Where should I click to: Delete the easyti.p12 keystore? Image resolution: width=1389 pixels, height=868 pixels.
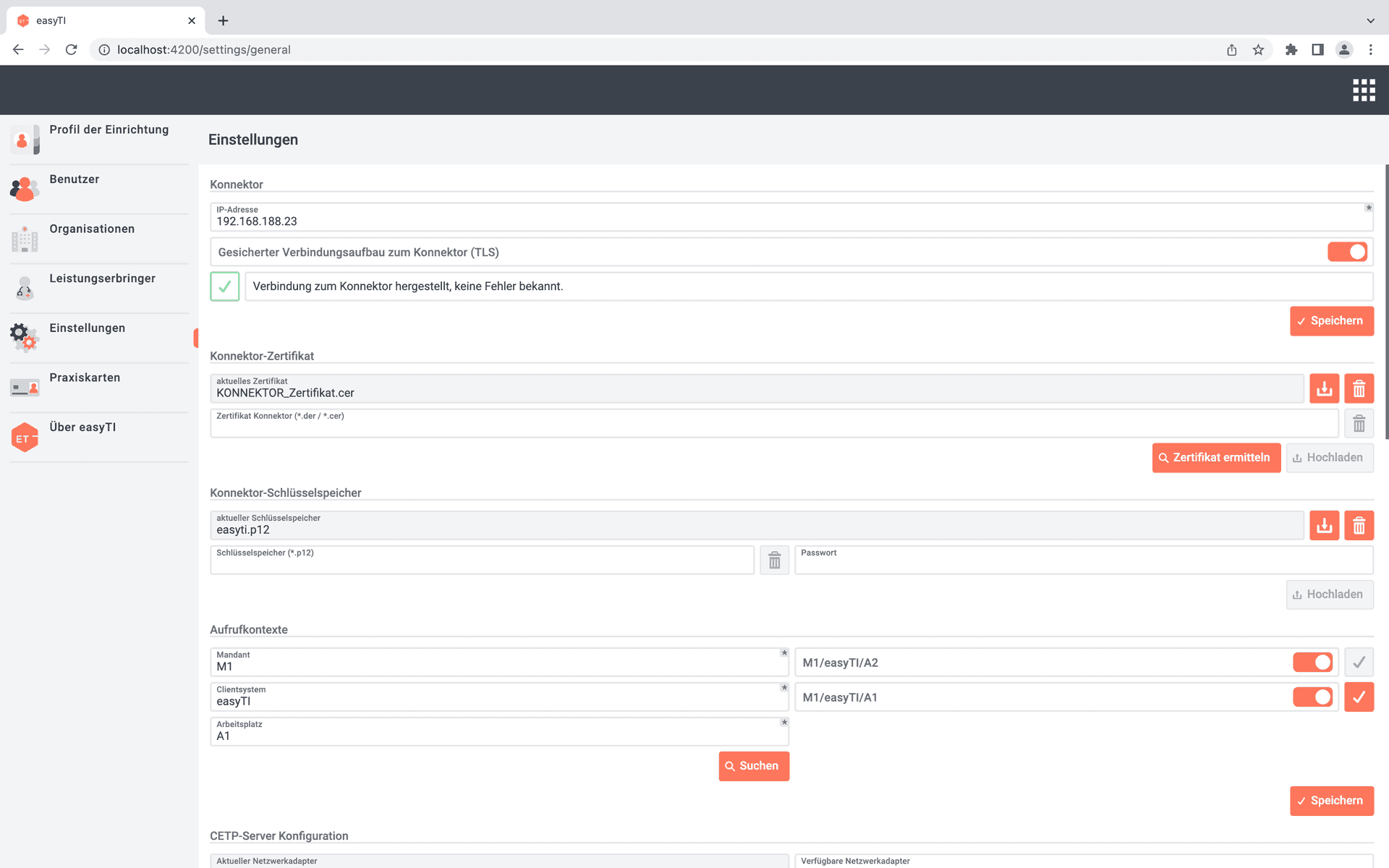(1359, 526)
